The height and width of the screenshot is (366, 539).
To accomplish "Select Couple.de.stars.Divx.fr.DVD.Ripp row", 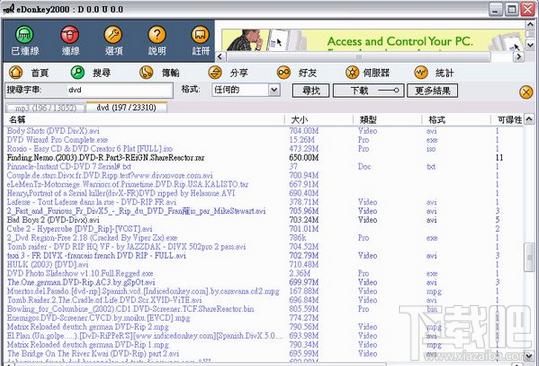I will pyautogui.click(x=265, y=176).
